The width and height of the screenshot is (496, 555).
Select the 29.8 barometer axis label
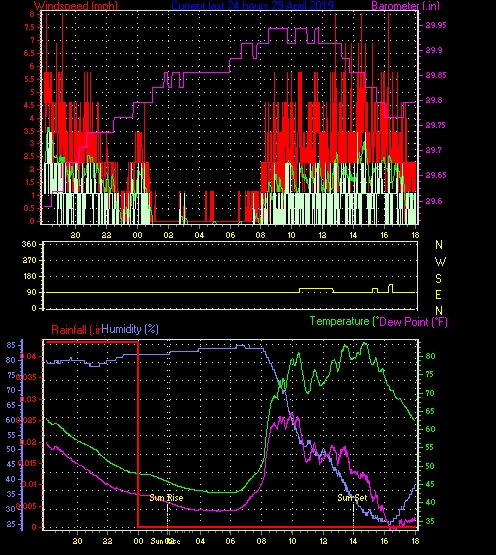434,100
